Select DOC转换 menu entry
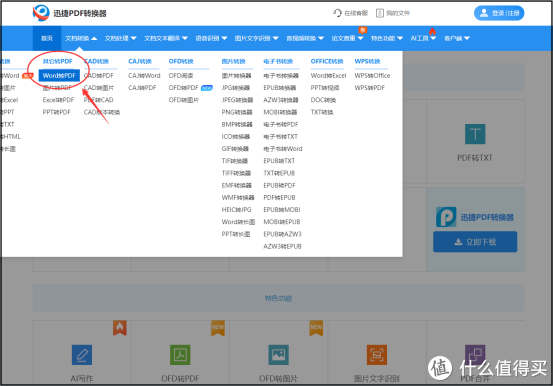 [x=323, y=100]
